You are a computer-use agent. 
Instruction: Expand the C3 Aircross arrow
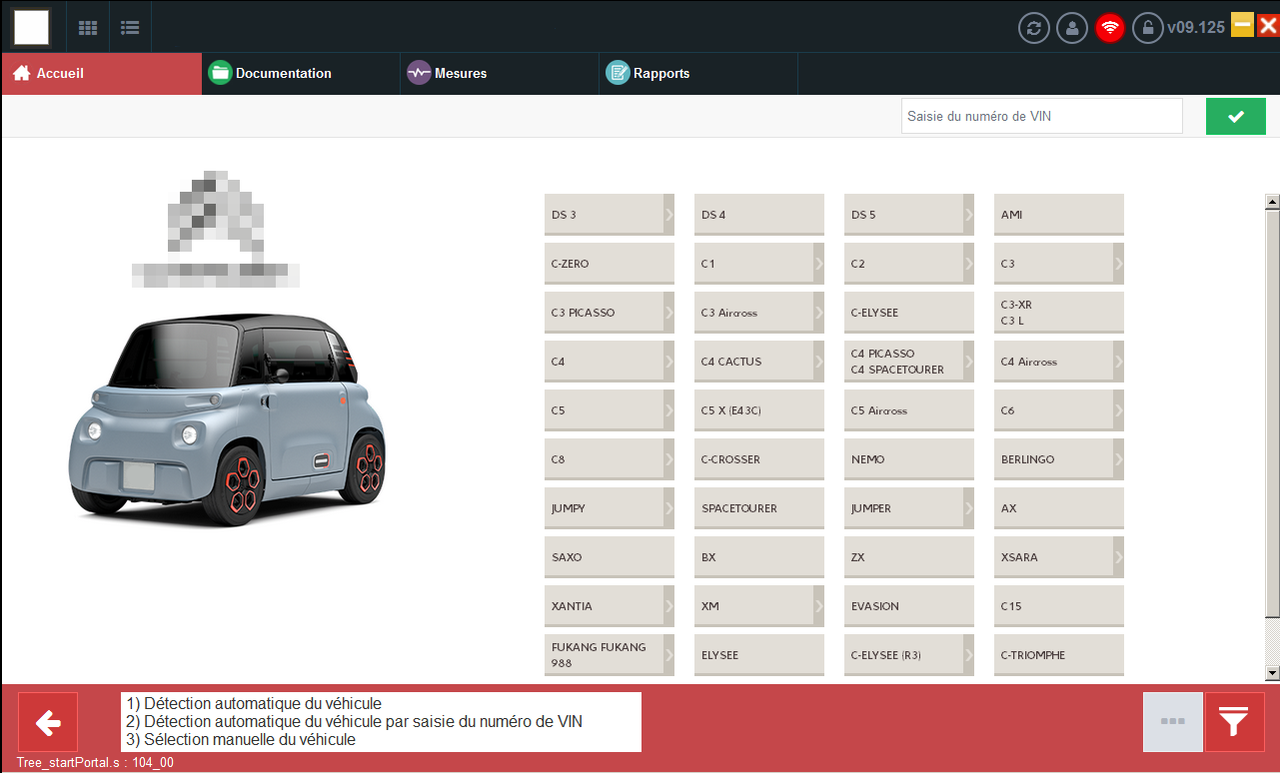pos(819,313)
